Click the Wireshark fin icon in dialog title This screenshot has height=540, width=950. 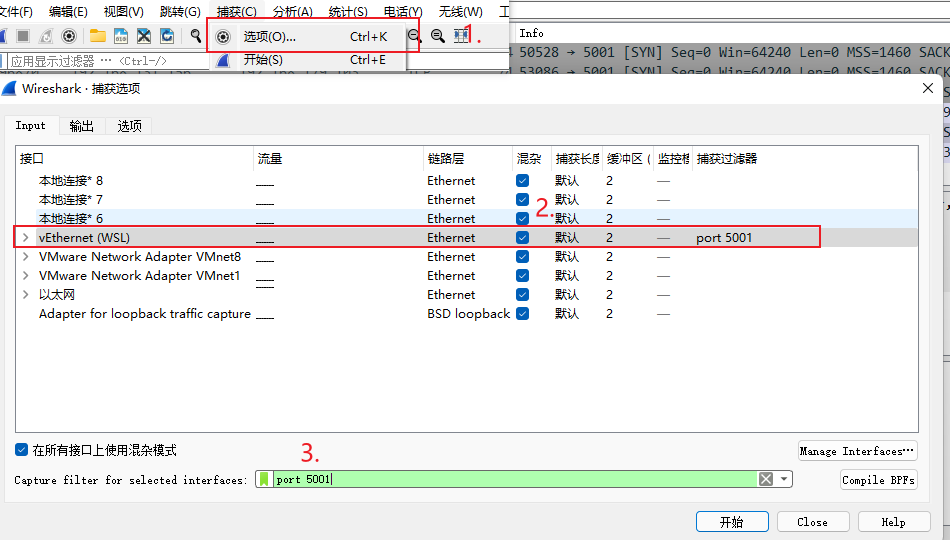9,88
